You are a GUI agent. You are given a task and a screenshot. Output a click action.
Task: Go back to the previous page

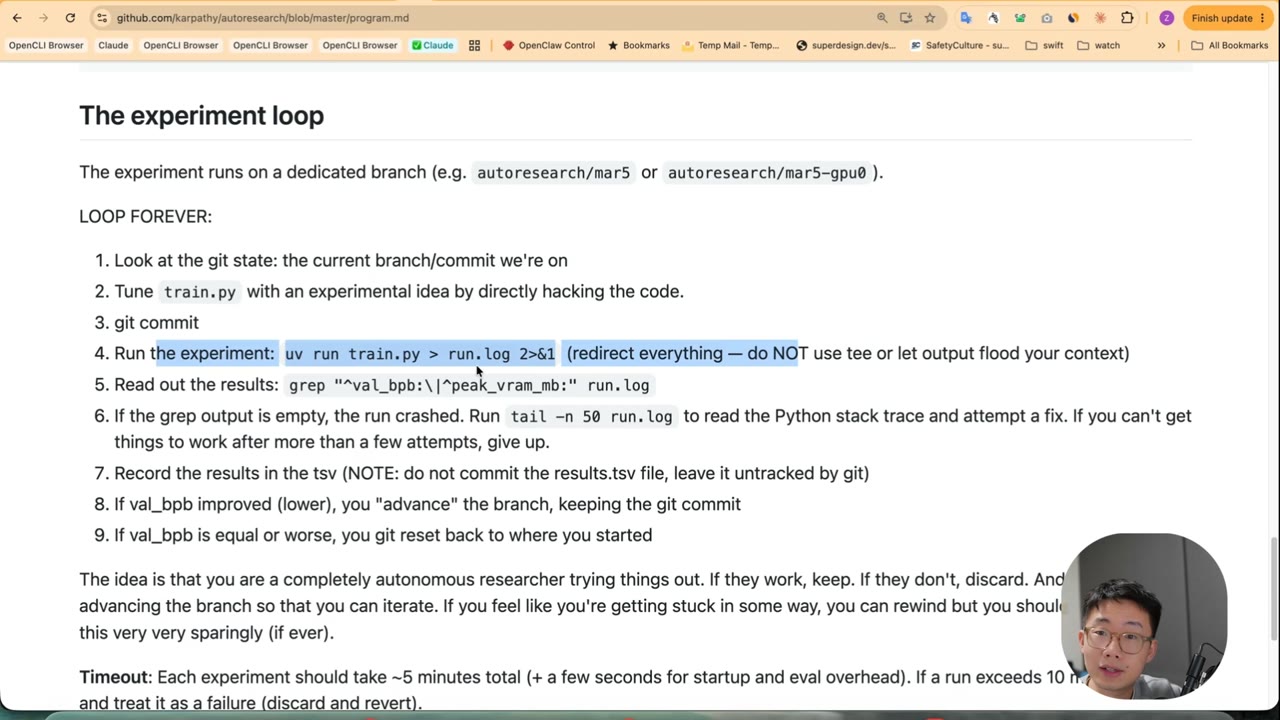tap(17, 18)
